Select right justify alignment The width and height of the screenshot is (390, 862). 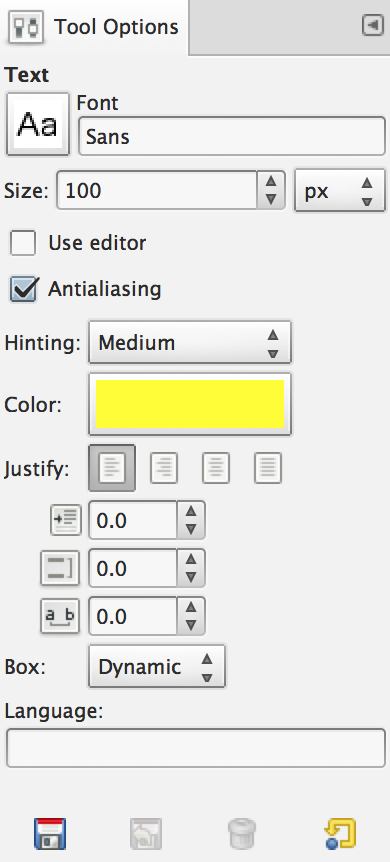point(164,468)
